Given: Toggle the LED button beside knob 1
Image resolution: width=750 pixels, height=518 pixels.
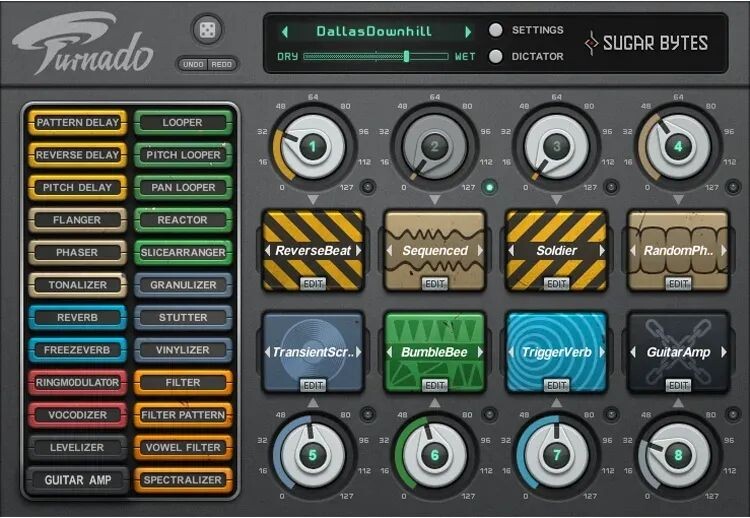Looking at the screenshot, I should coord(367,187).
